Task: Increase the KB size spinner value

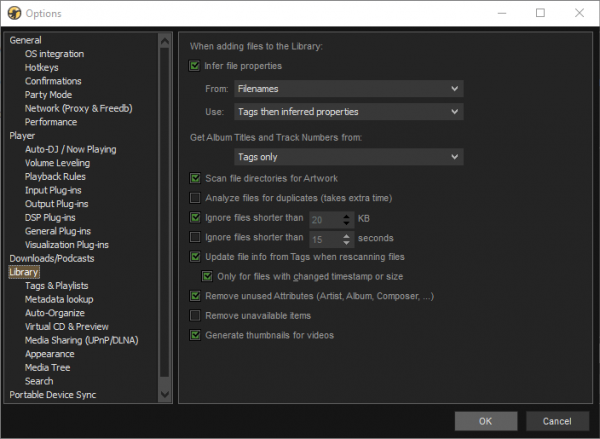Action: (x=346, y=216)
